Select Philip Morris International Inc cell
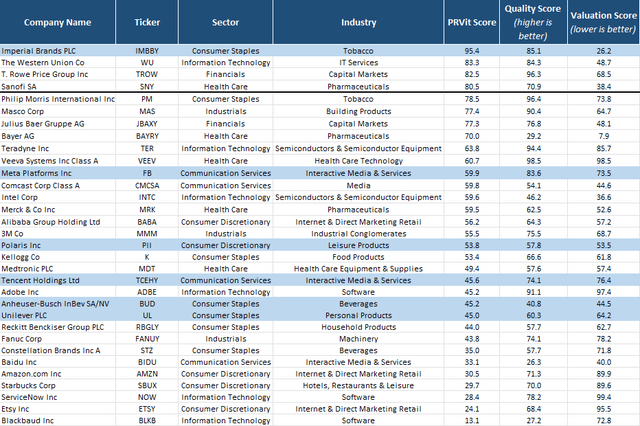Screen dimensions: 640x426 pyautogui.click(x=58, y=99)
